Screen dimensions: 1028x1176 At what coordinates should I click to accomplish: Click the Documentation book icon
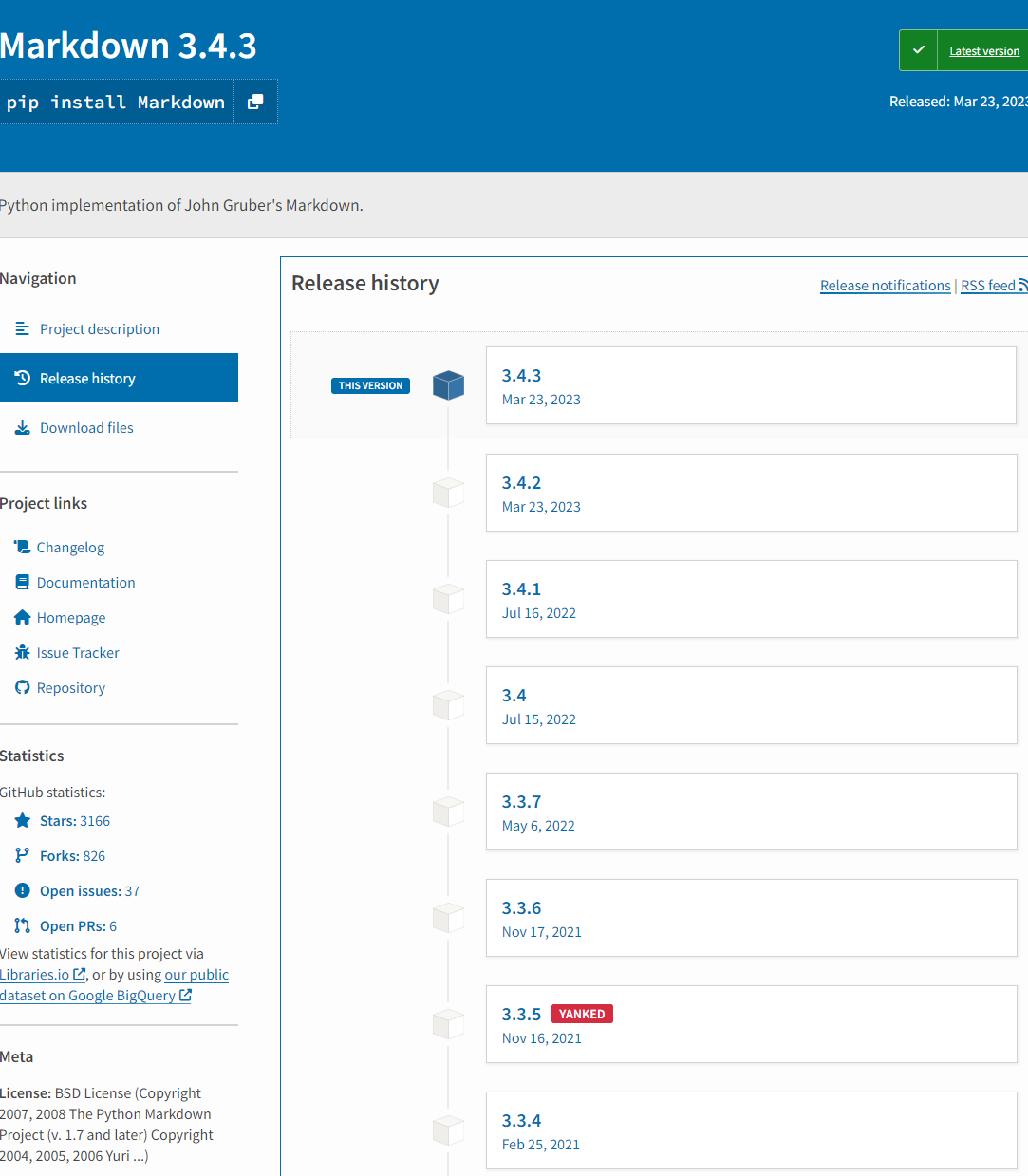click(x=23, y=582)
